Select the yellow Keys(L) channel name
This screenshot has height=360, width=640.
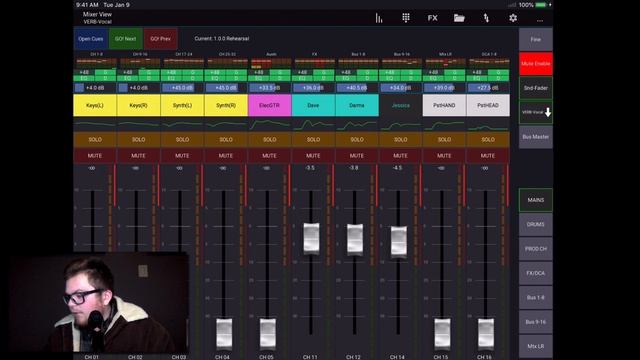click(x=95, y=105)
